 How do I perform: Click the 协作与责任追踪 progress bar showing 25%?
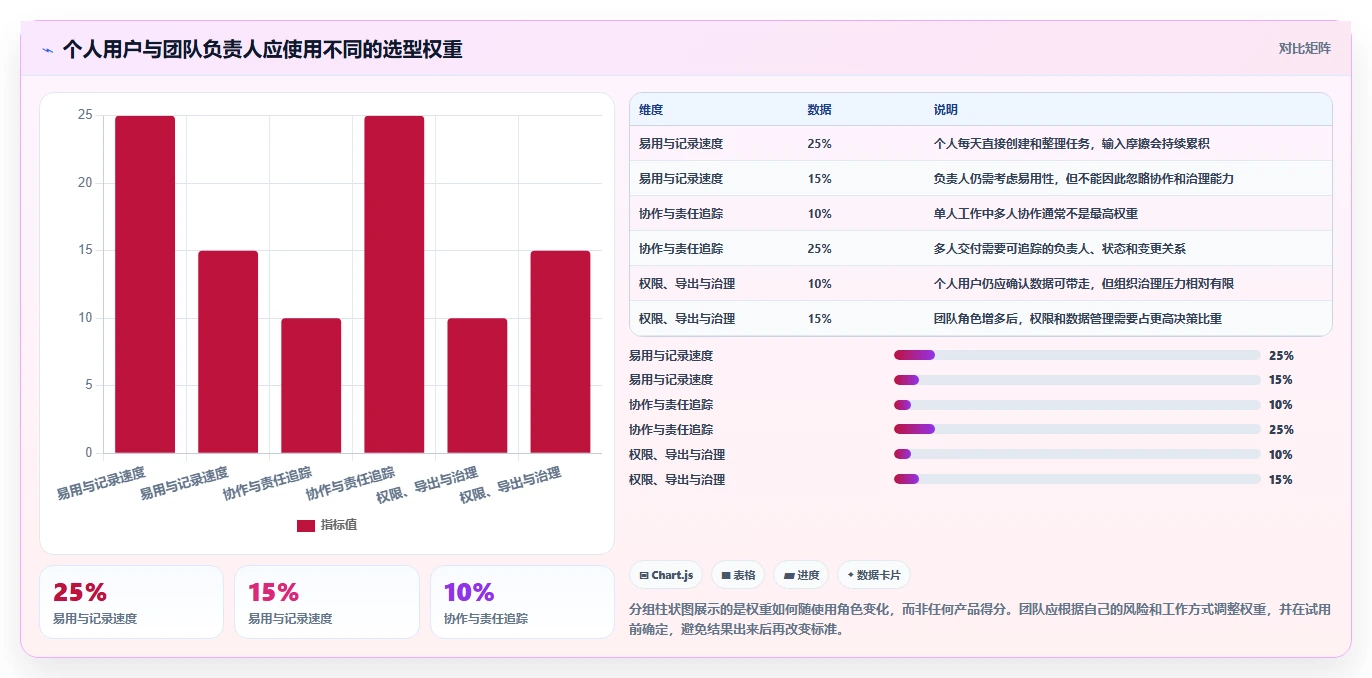click(1077, 429)
